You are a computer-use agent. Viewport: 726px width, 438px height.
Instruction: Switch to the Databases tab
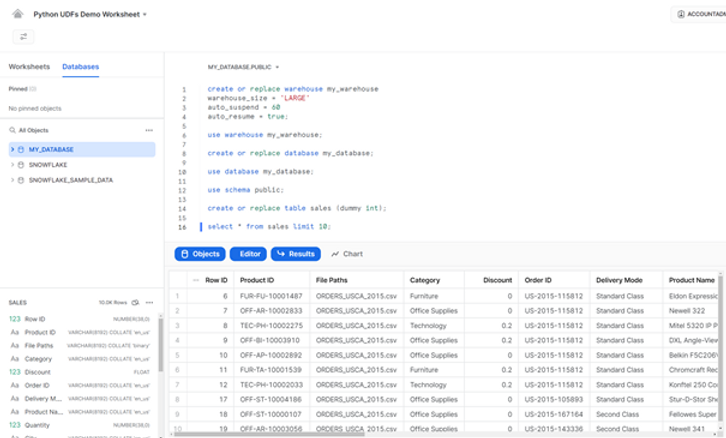pyautogui.click(x=81, y=67)
